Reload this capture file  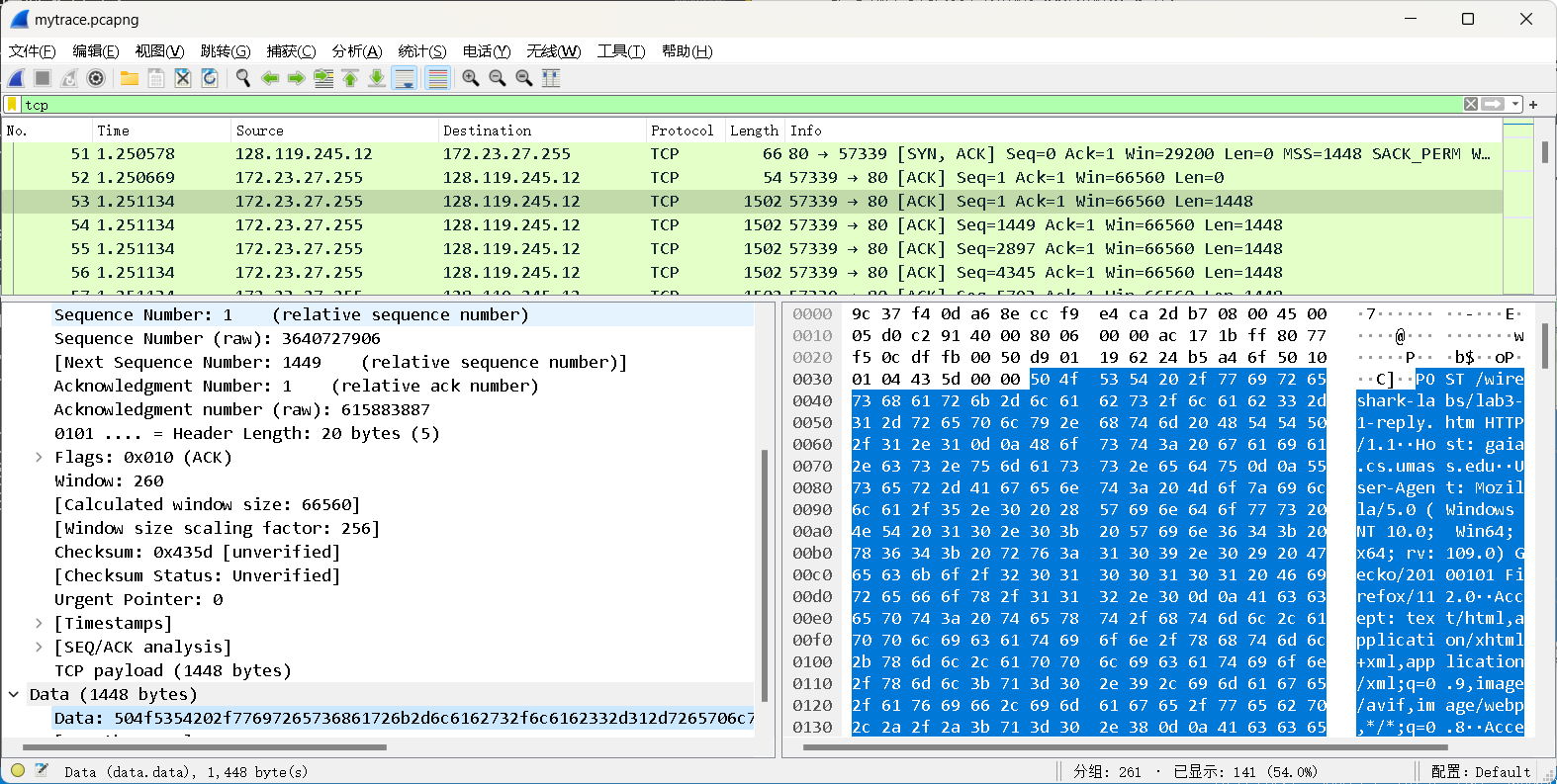[x=210, y=78]
